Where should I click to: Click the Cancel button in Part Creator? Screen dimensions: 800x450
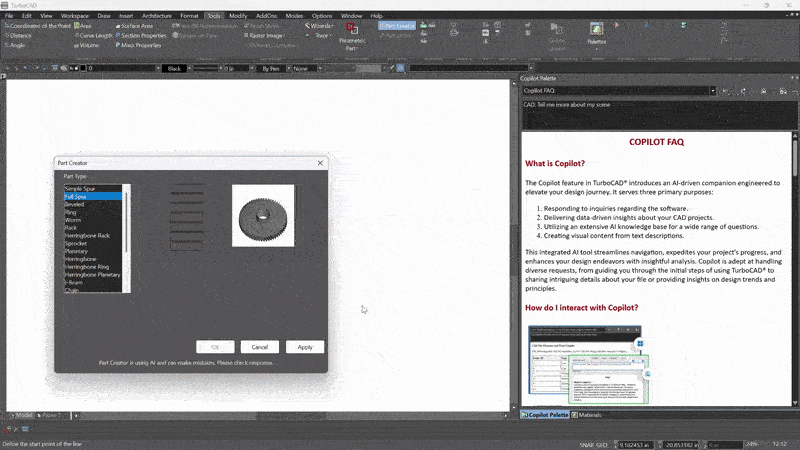coord(260,347)
